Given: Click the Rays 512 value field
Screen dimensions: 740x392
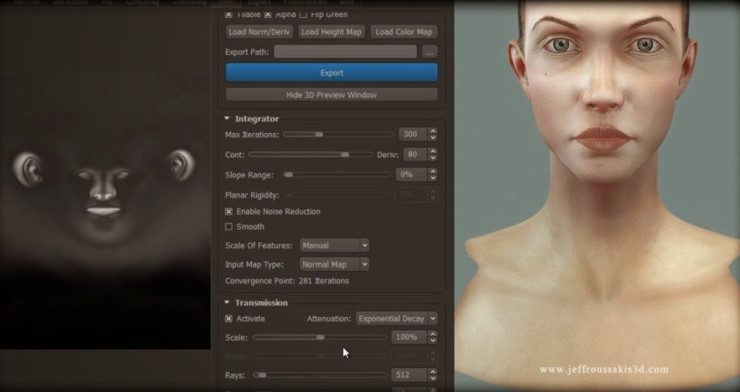Looking at the screenshot, I should [410, 375].
